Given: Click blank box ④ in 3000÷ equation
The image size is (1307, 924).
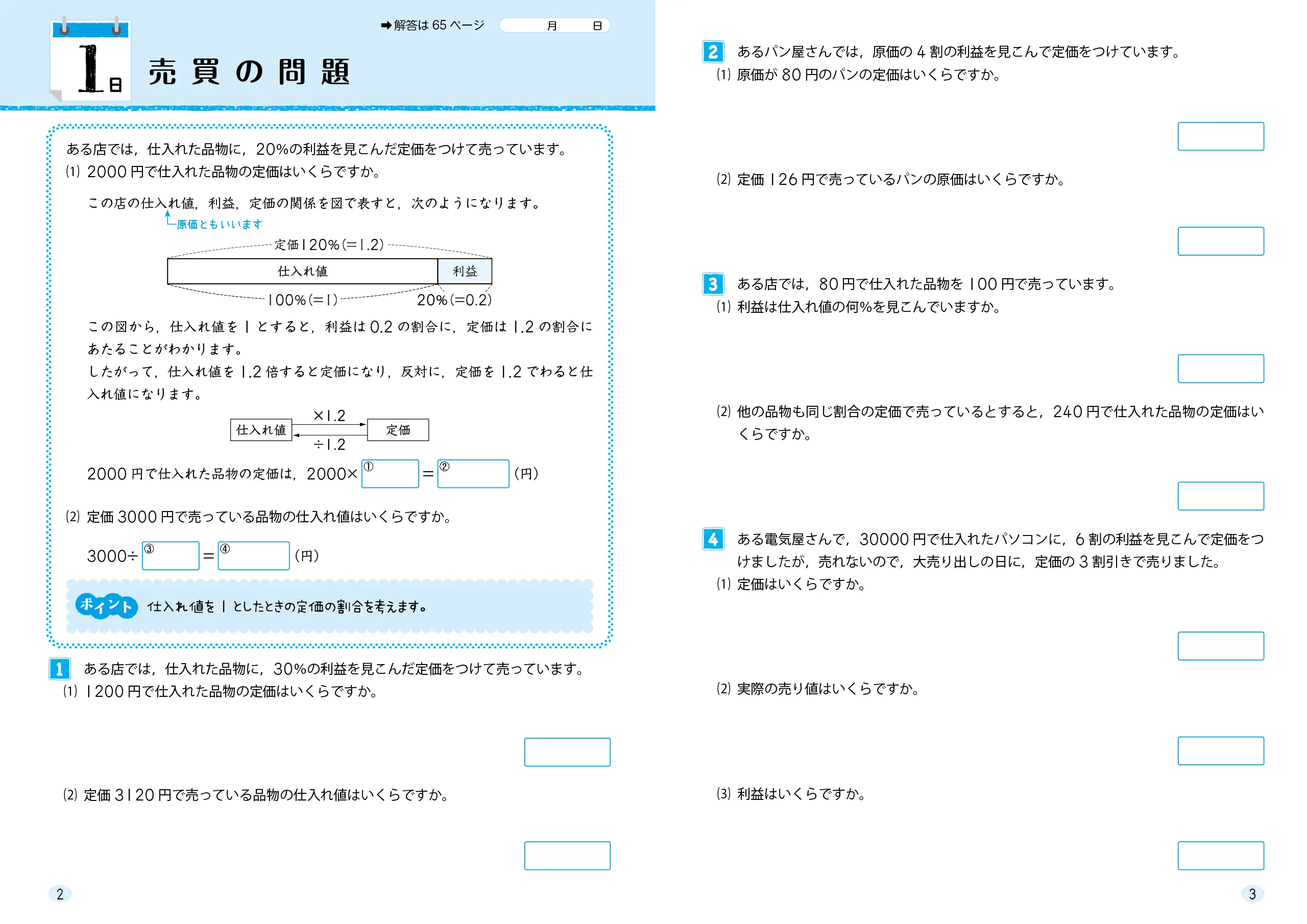Looking at the screenshot, I should tap(254, 555).
